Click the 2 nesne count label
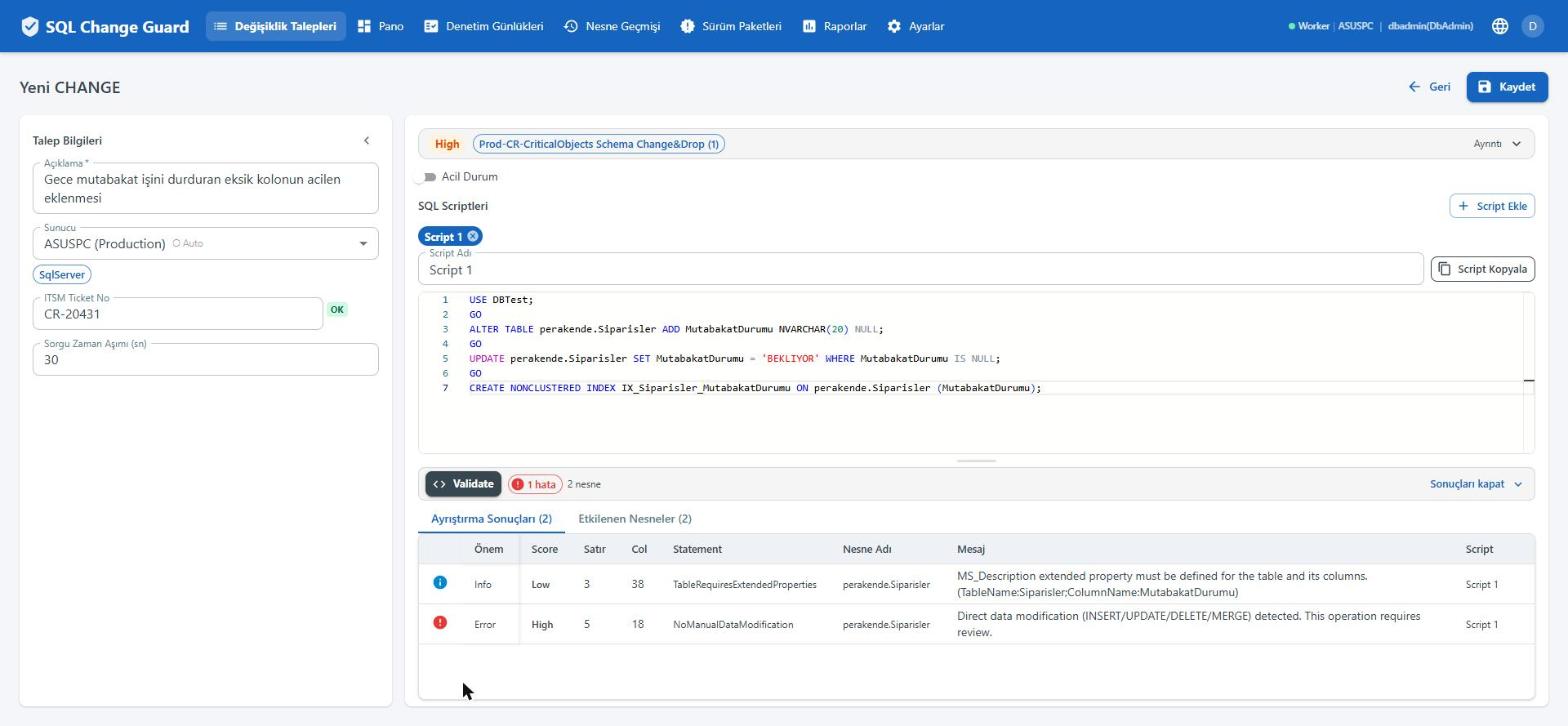 click(x=584, y=484)
